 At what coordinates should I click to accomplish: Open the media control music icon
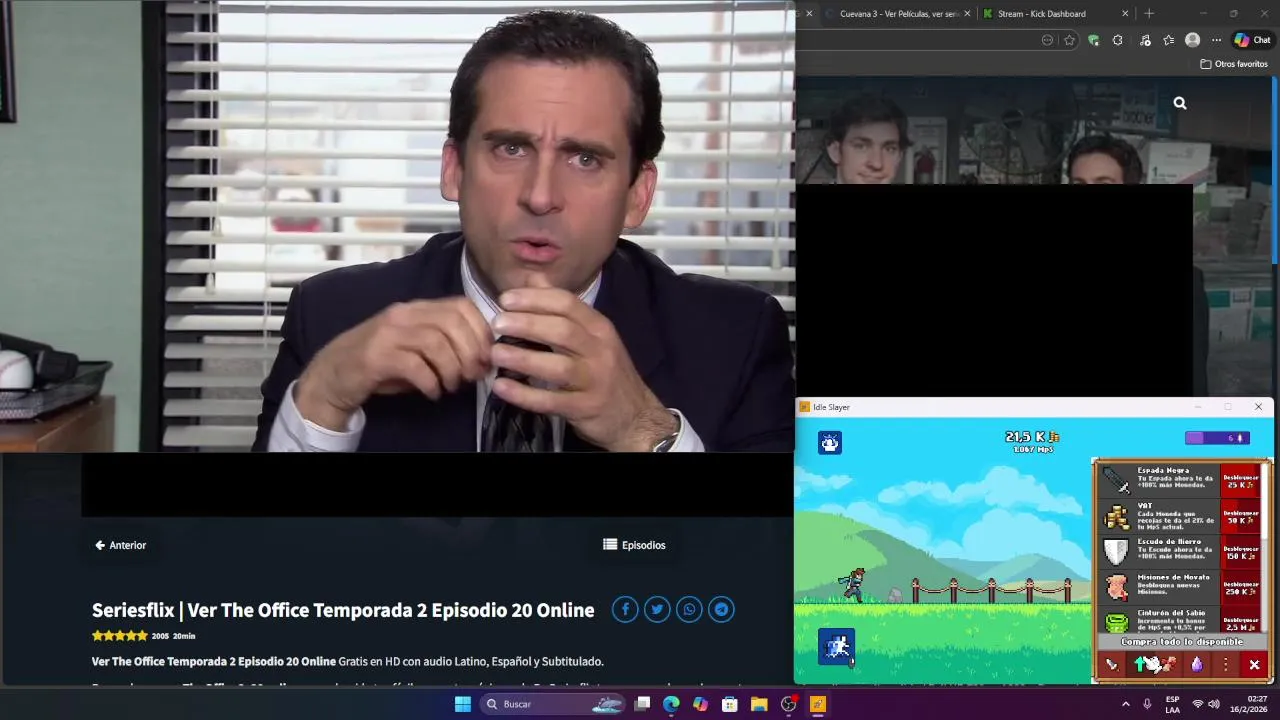1145,40
